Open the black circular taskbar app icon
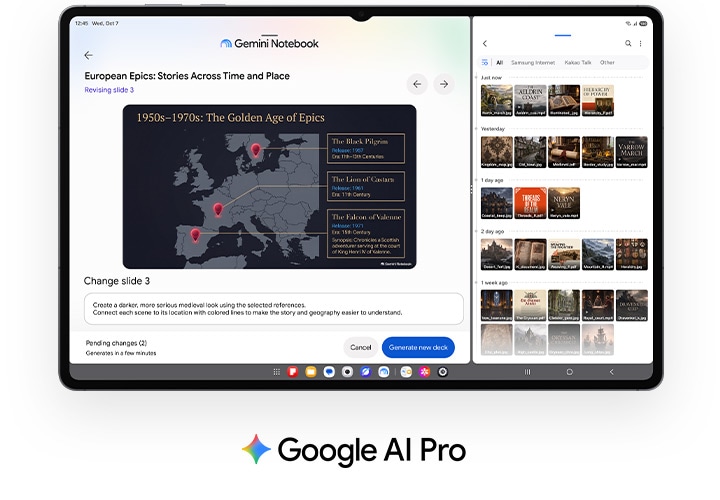Screen dimensions: 720x500 point(443,372)
